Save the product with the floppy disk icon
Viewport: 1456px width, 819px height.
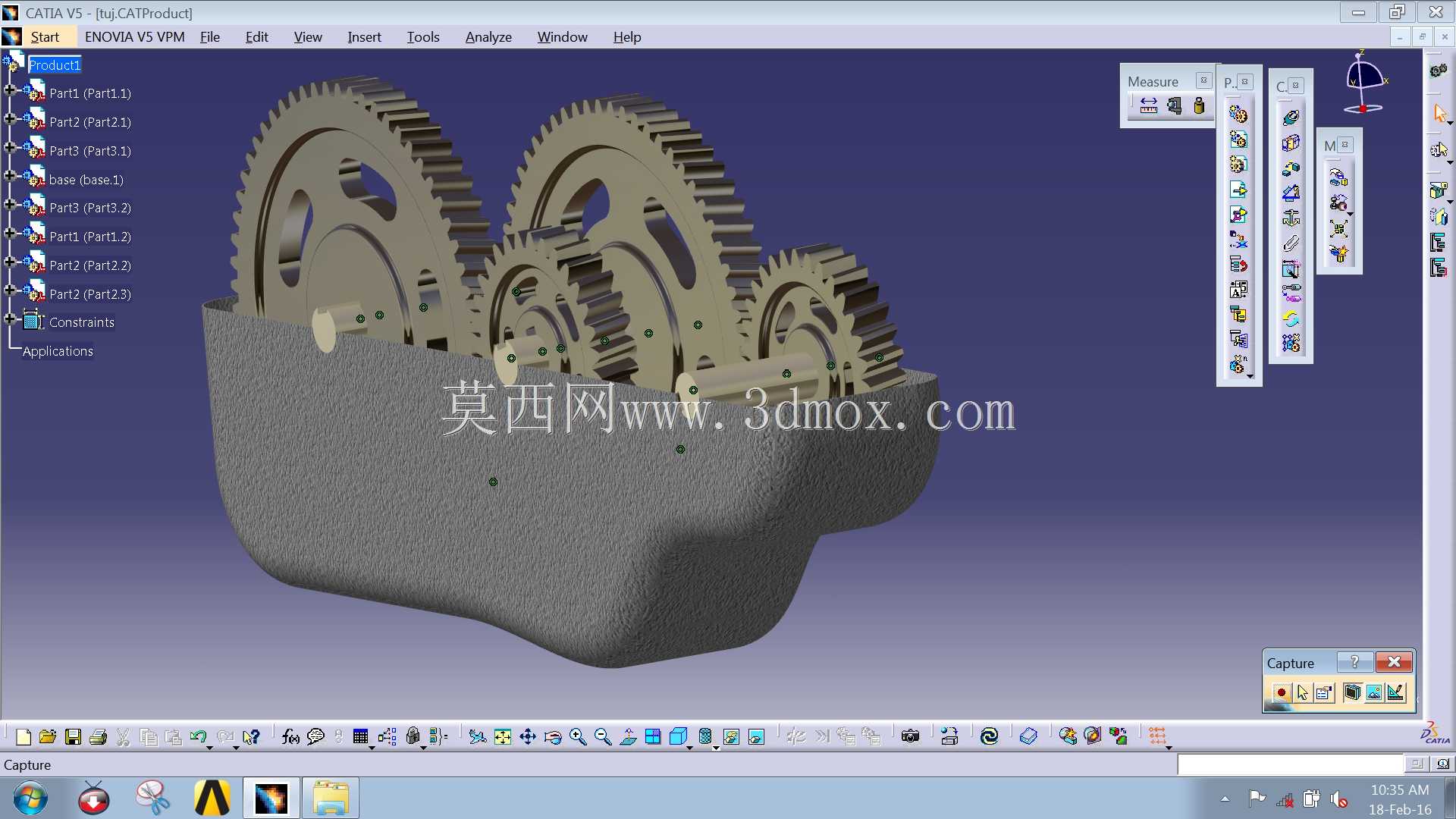(73, 736)
